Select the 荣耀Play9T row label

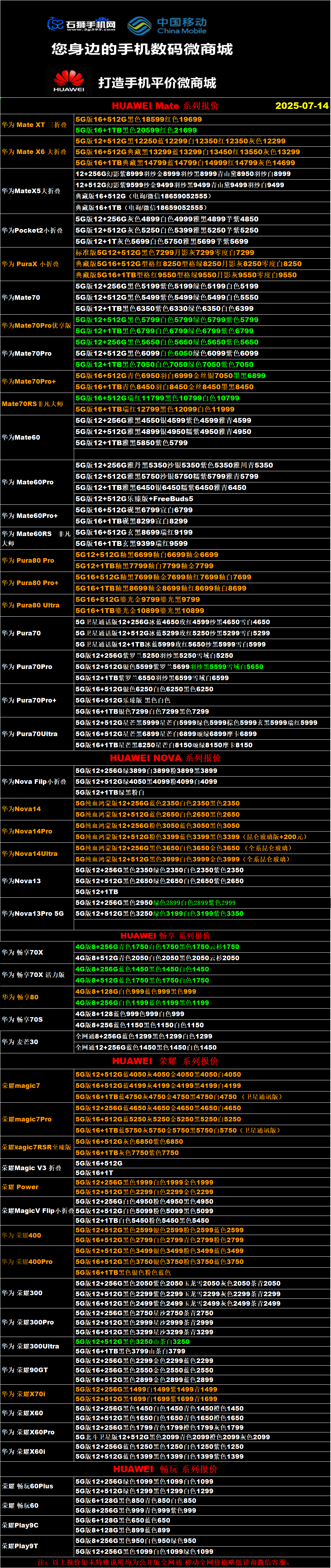[20, 1546]
